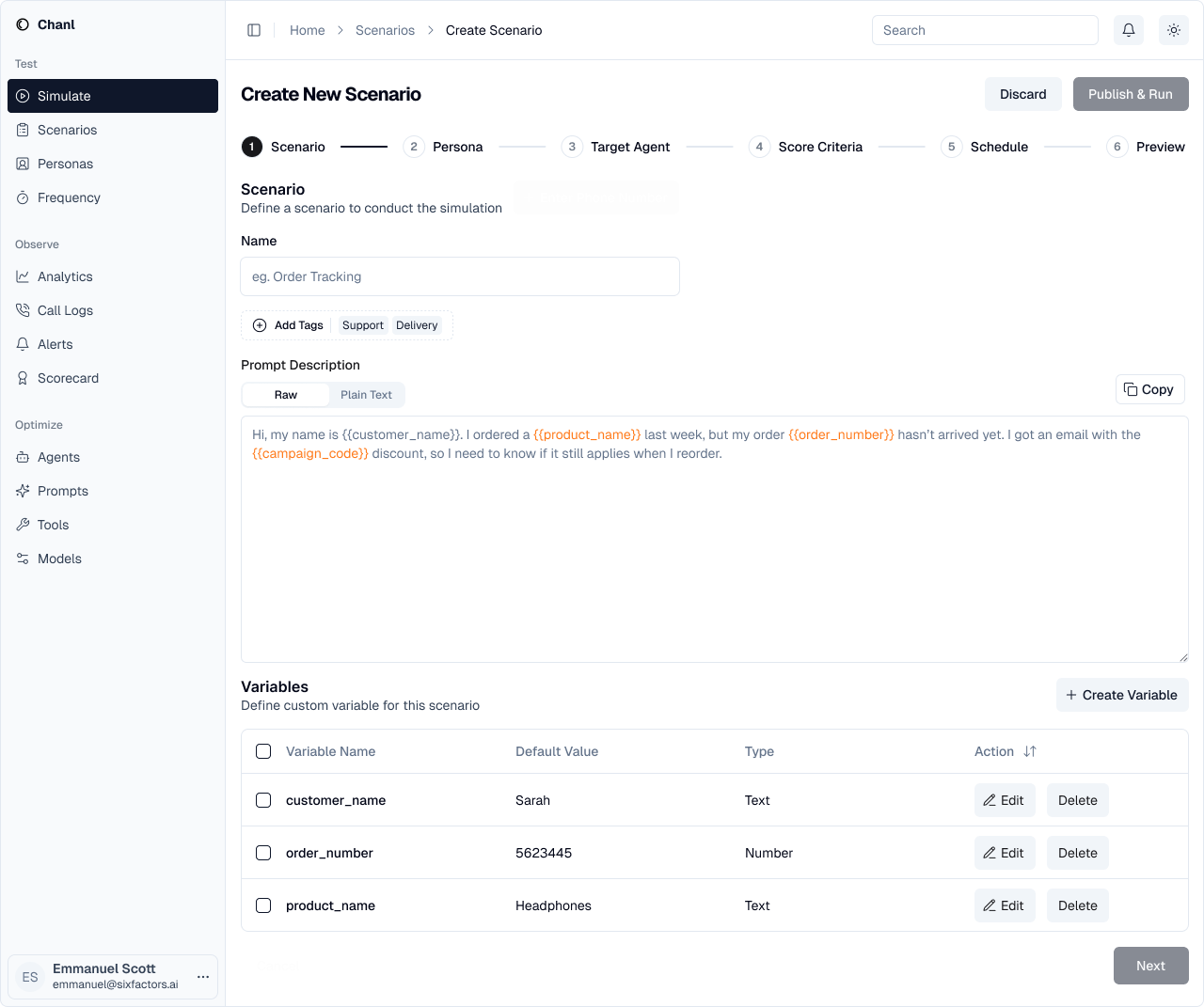Image resolution: width=1204 pixels, height=1007 pixels.
Task: View the Scorecard section
Action: coord(69,378)
